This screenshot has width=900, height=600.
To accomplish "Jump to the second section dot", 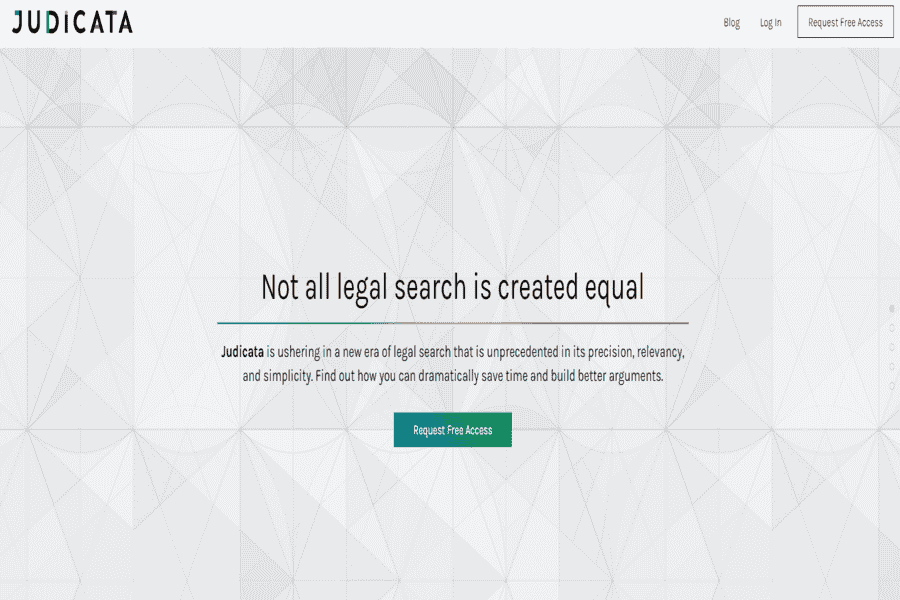I will [892, 328].
